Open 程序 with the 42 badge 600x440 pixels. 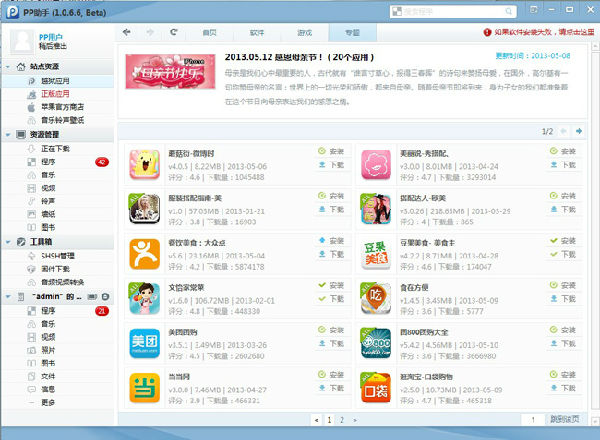[48, 162]
